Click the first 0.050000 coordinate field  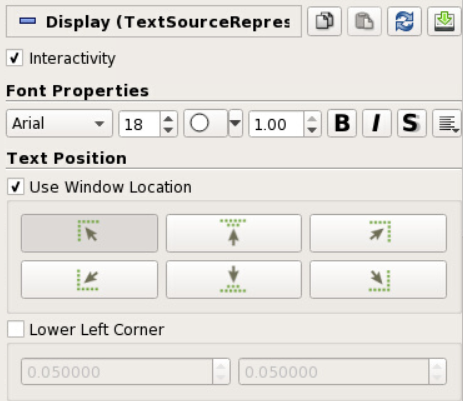click(x=117, y=372)
